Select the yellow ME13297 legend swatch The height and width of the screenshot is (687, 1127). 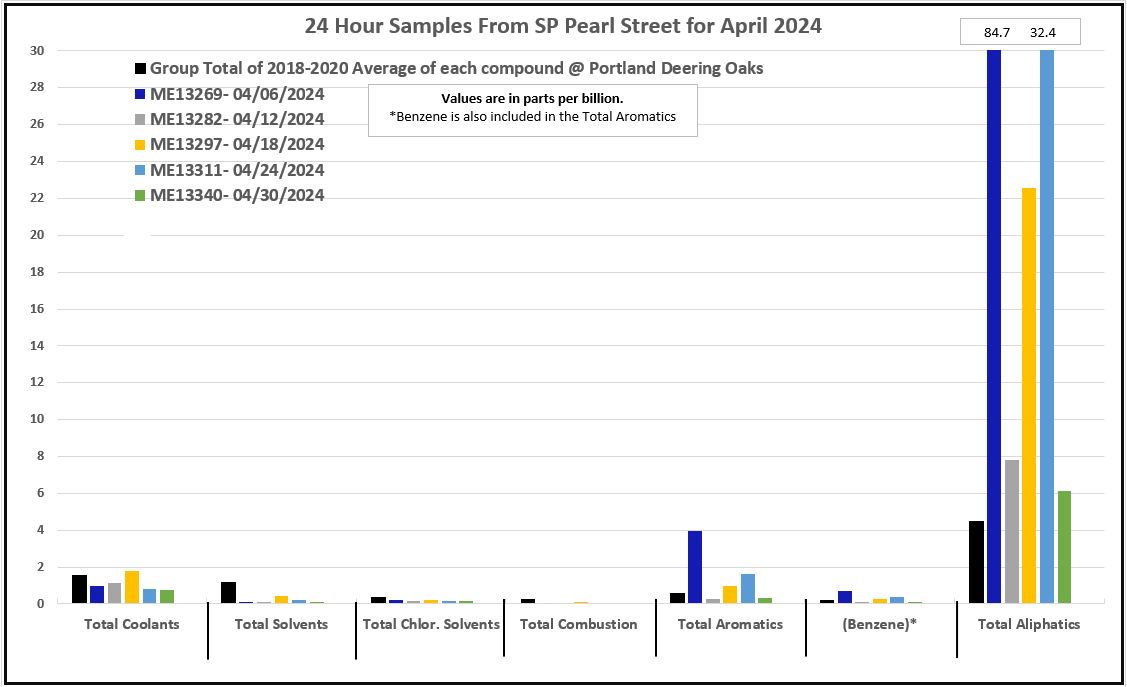[x=141, y=145]
